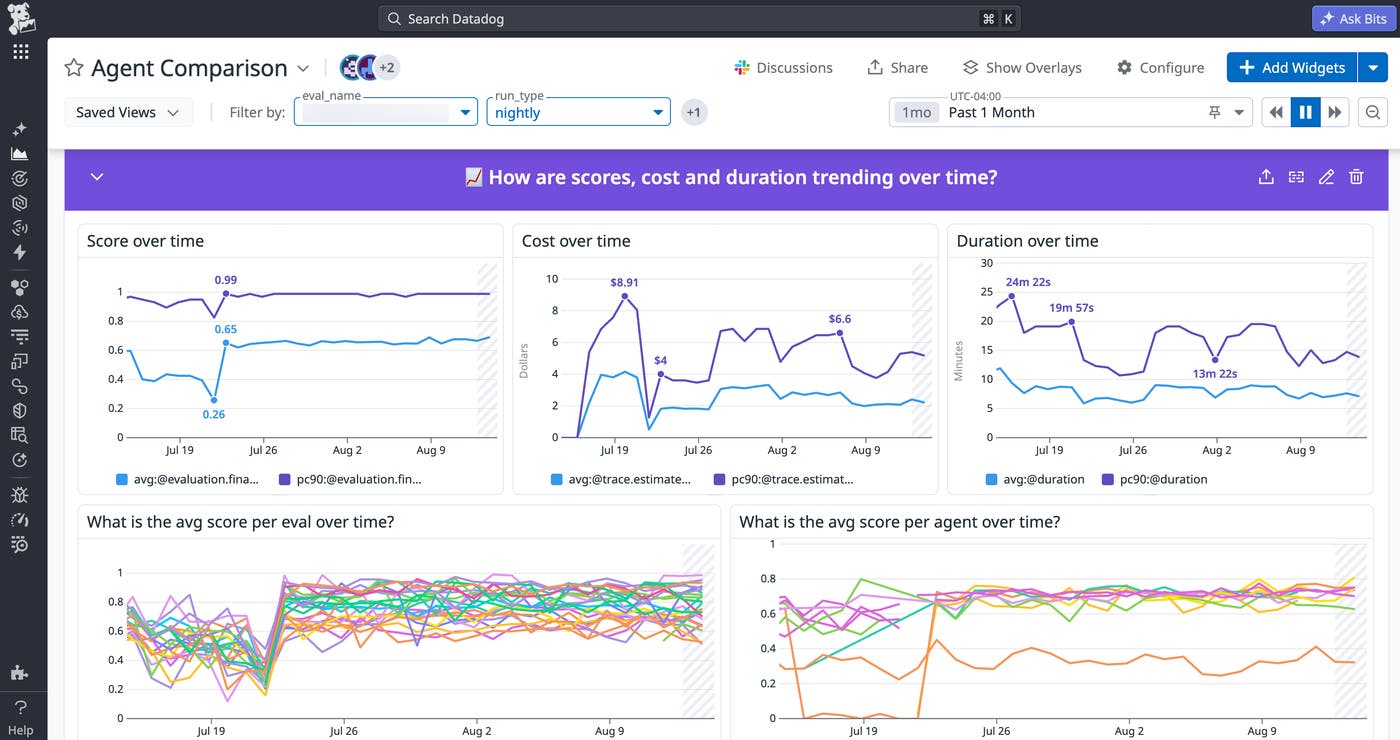Click 'What is the avg score per eval' title
Screen dimensions: 1400x740
[x=240, y=521]
